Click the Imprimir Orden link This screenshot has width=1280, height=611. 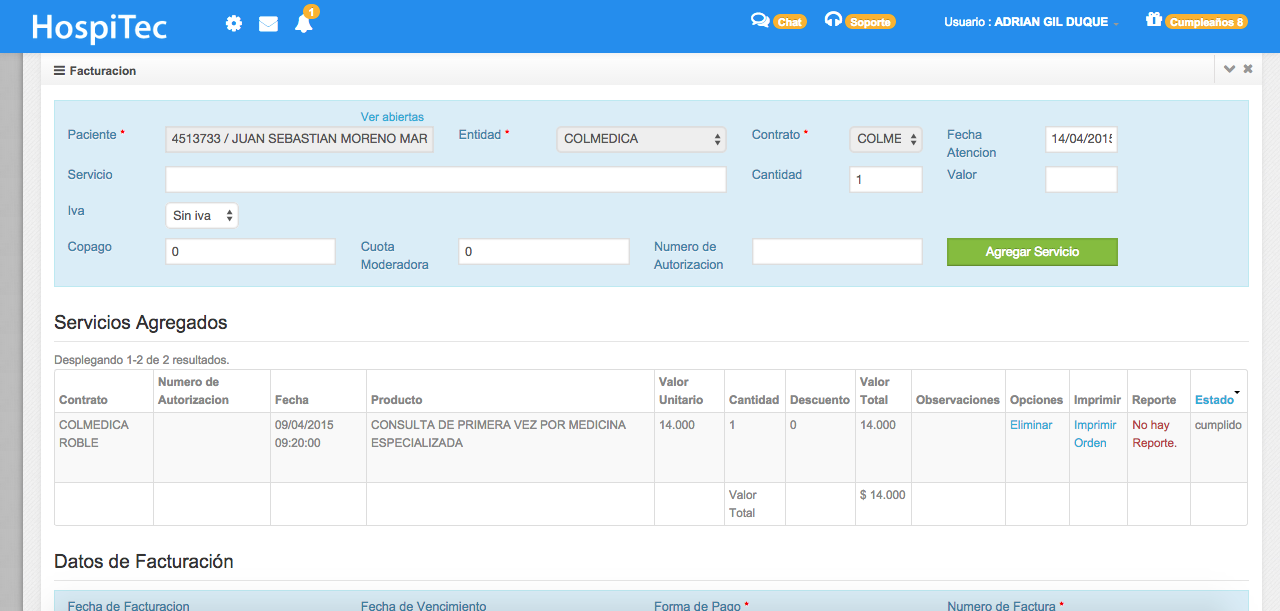click(1095, 434)
